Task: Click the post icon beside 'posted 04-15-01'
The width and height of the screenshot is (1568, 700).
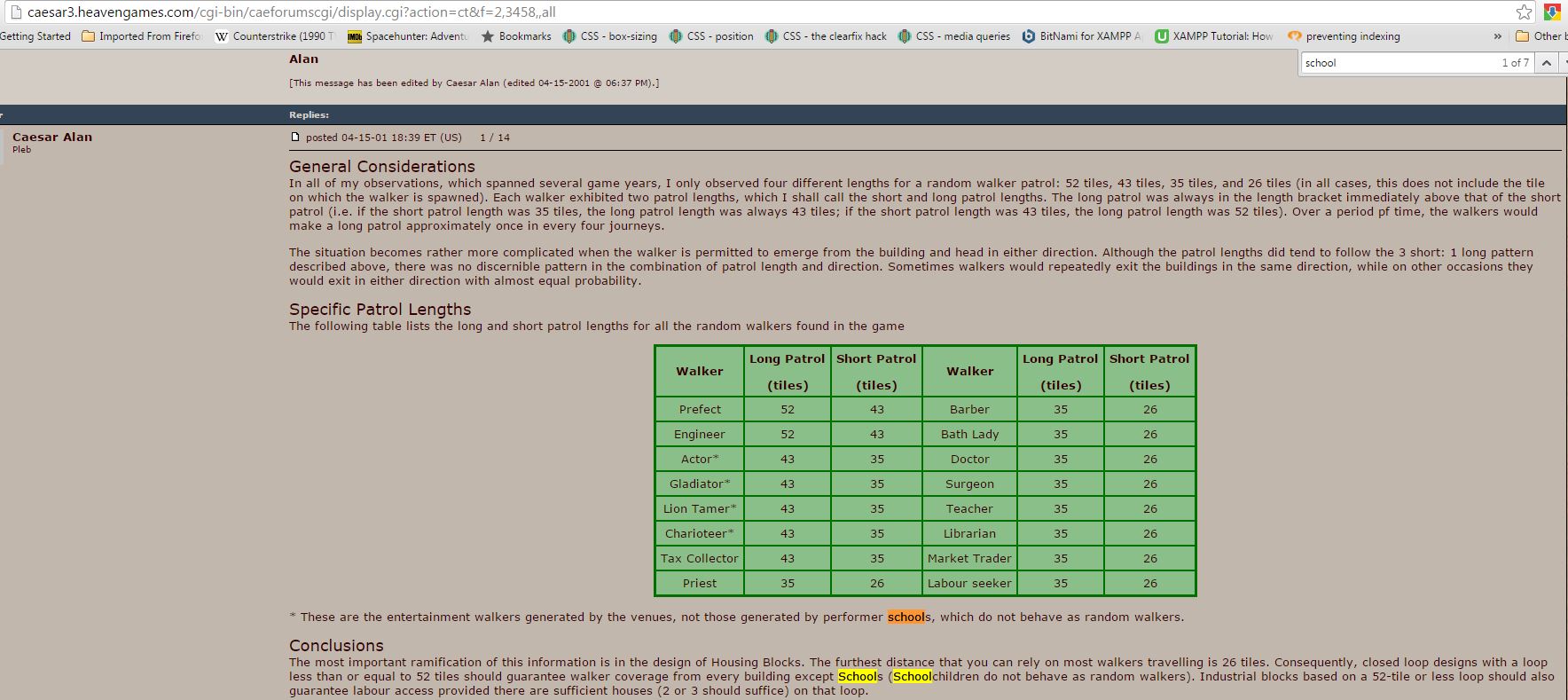Action: coord(295,137)
